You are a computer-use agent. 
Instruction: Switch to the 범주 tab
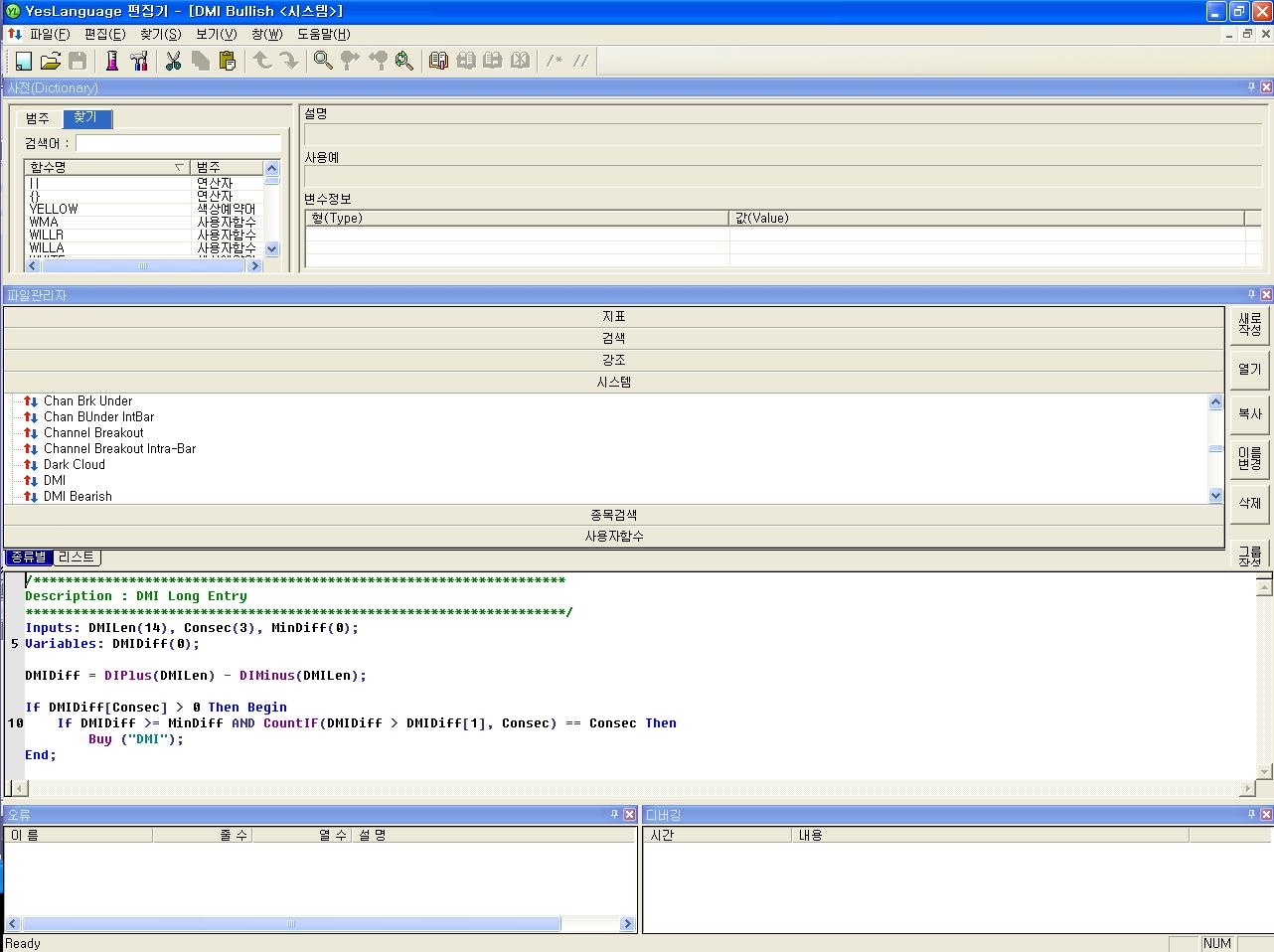(x=38, y=118)
